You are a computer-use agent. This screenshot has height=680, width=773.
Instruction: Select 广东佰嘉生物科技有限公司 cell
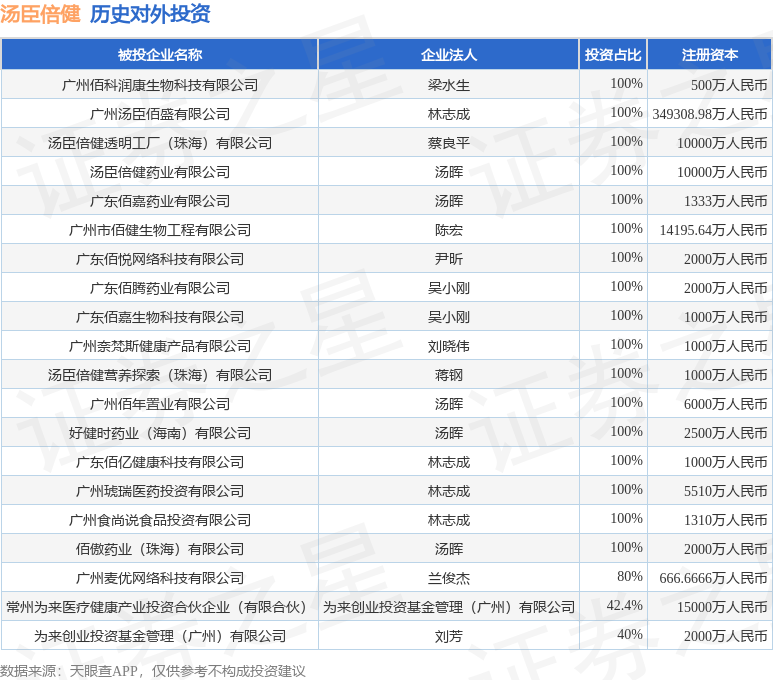pyautogui.click(x=160, y=318)
